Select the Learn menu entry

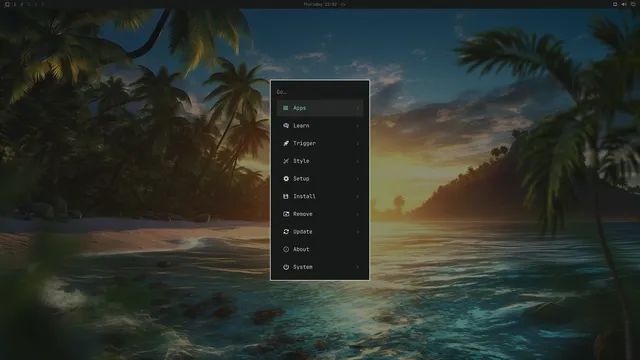(320, 126)
